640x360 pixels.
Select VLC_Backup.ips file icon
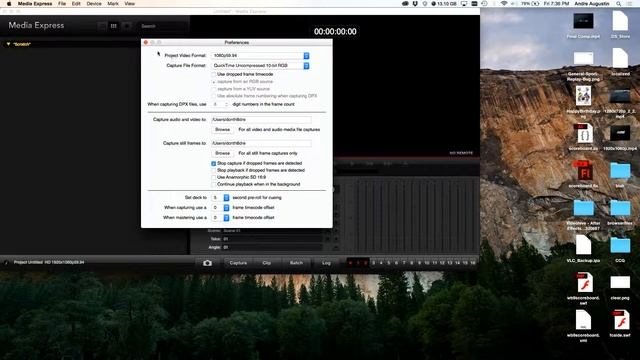click(583, 245)
